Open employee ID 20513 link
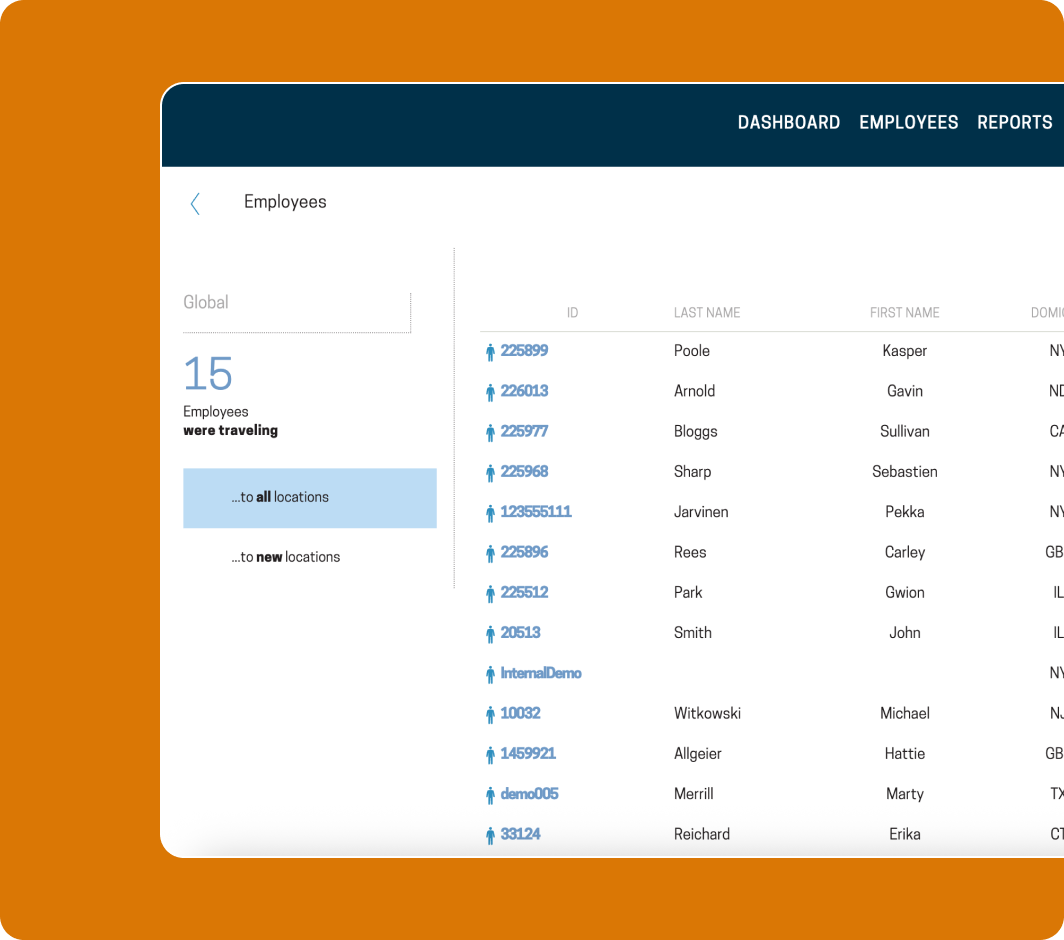Image resolution: width=1064 pixels, height=940 pixels. point(520,633)
